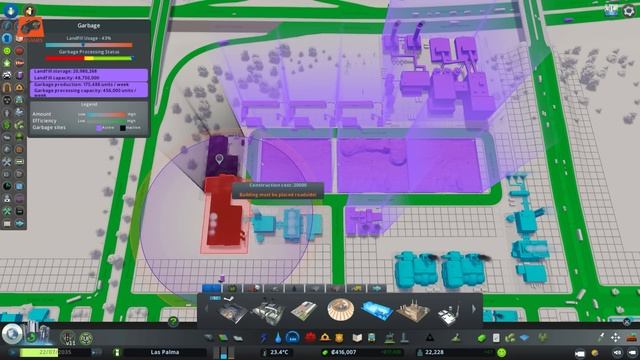Screen dimensions: 640x360
Task: Click the purple Active legend swatch
Action: [99, 128]
